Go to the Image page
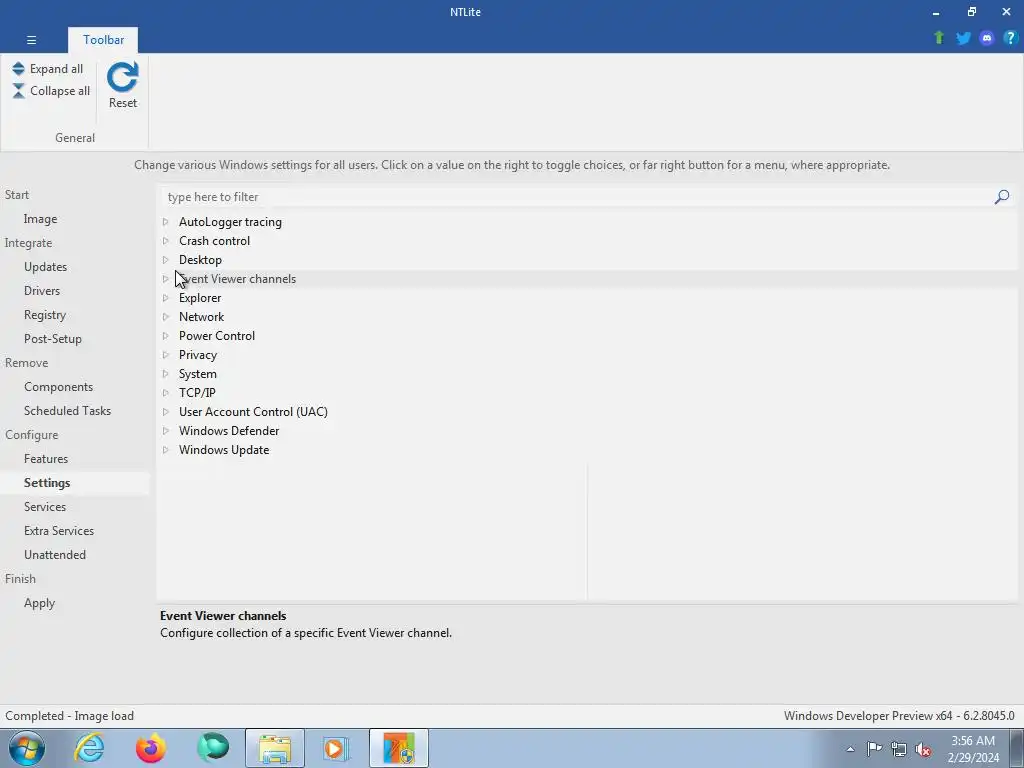This screenshot has width=1024, height=768. 40,219
